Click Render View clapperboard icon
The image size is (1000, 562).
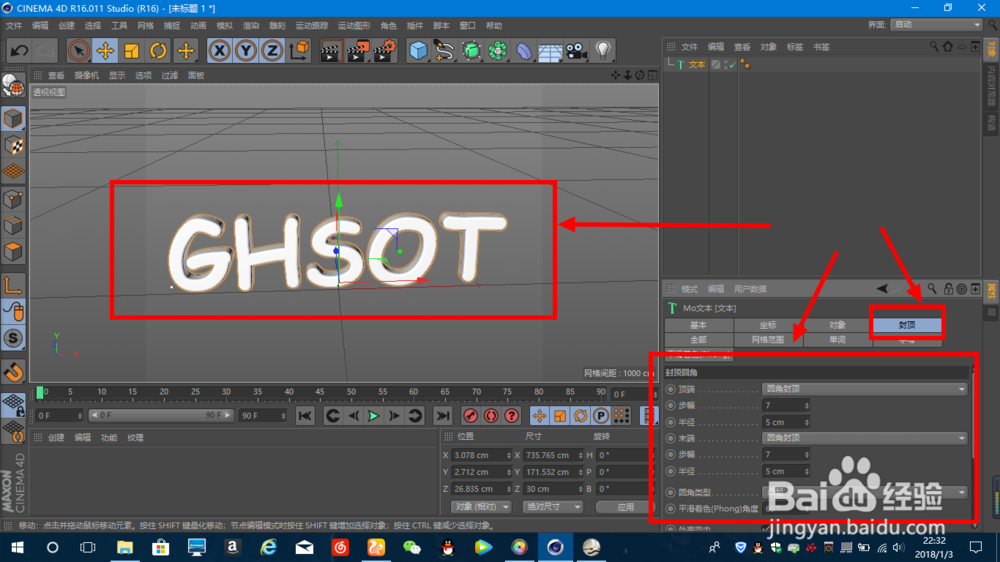coord(330,50)
